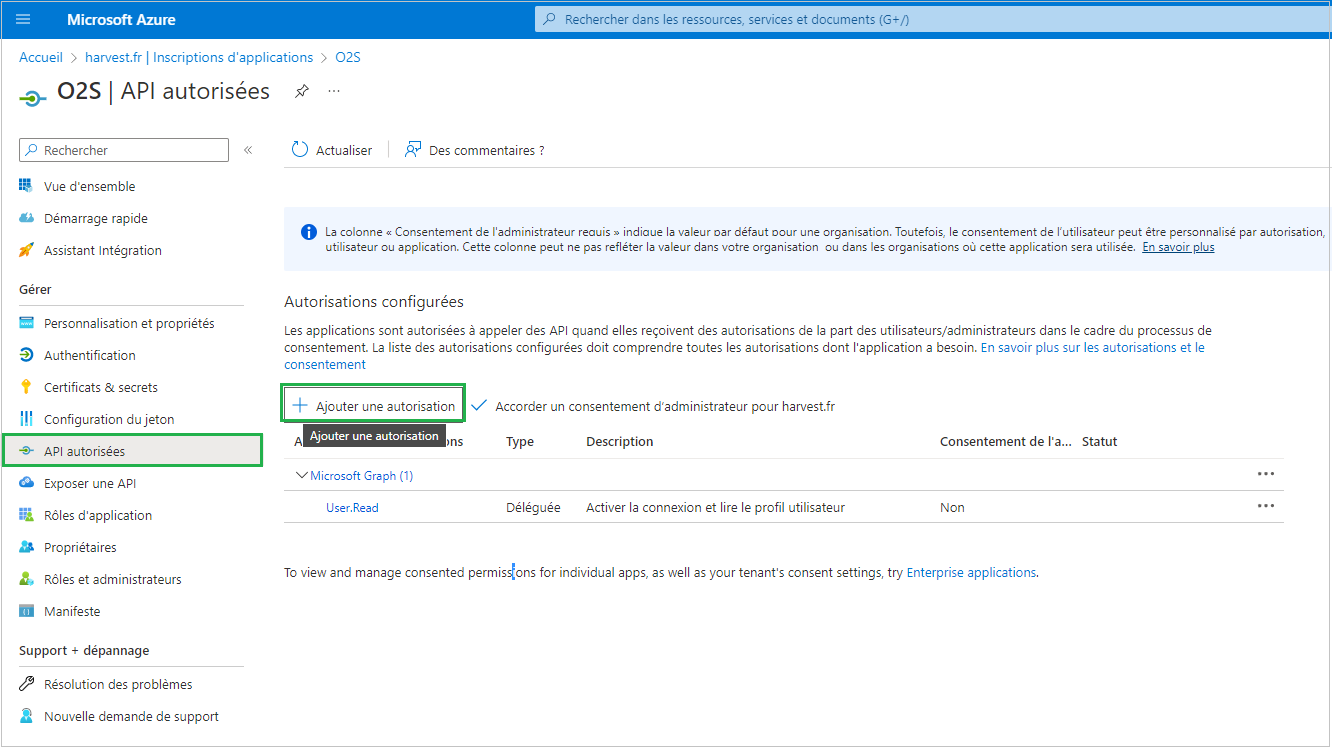The width and height of the screenshot is (1332, 748).
Task: Open the Manifeste page
Action: (x=72, y=611)
